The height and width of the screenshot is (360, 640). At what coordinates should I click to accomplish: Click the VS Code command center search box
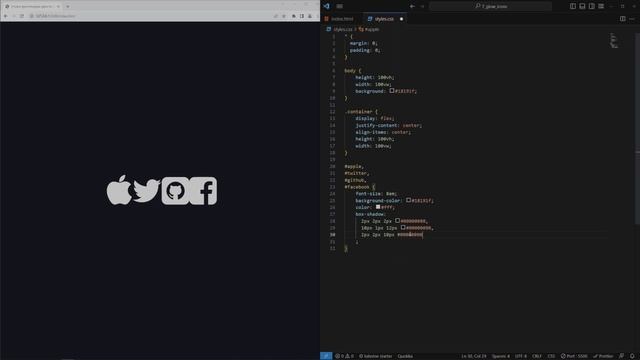(x=491, y=6)
